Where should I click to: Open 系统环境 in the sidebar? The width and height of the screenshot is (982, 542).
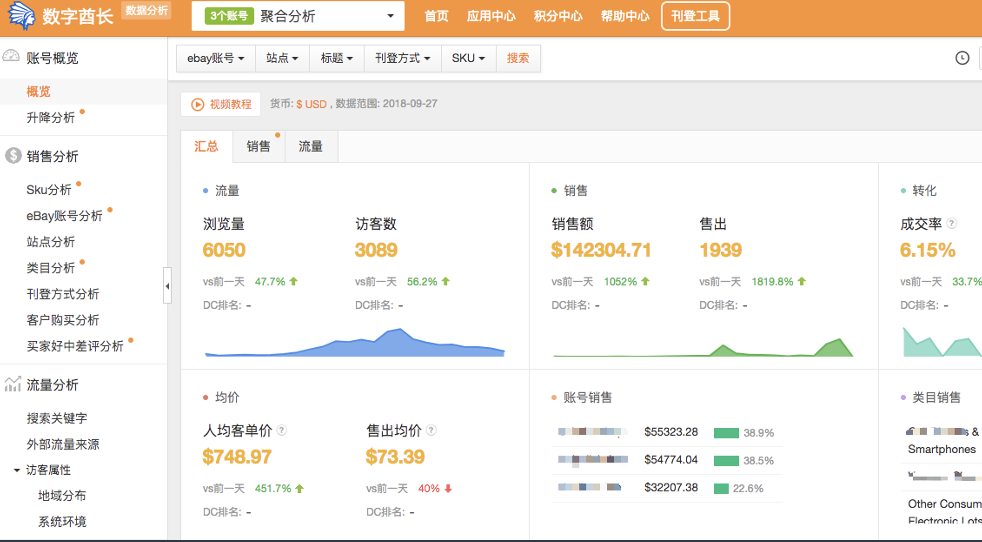click(62, 522)
